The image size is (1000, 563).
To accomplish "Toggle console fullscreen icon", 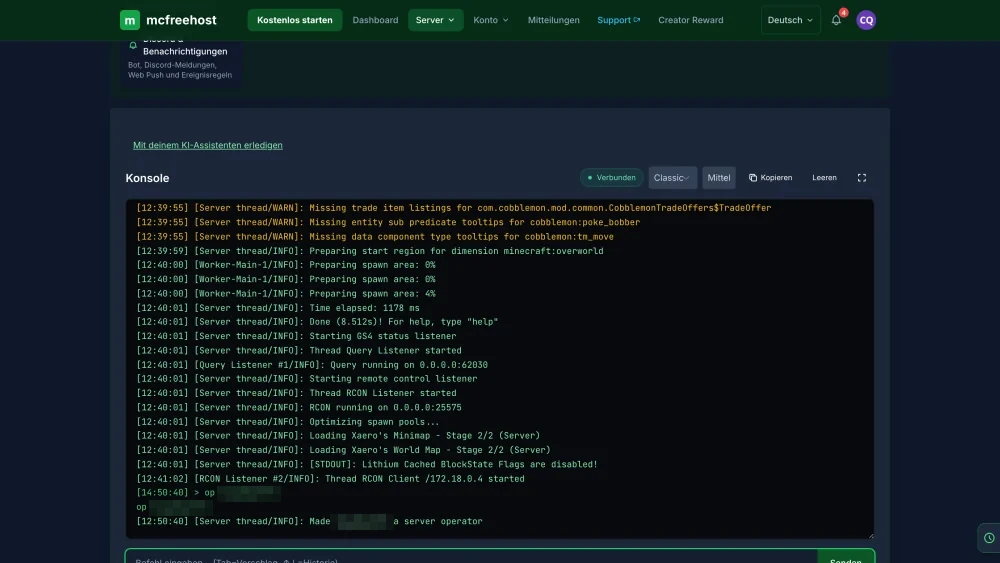I will pos(862,178).
